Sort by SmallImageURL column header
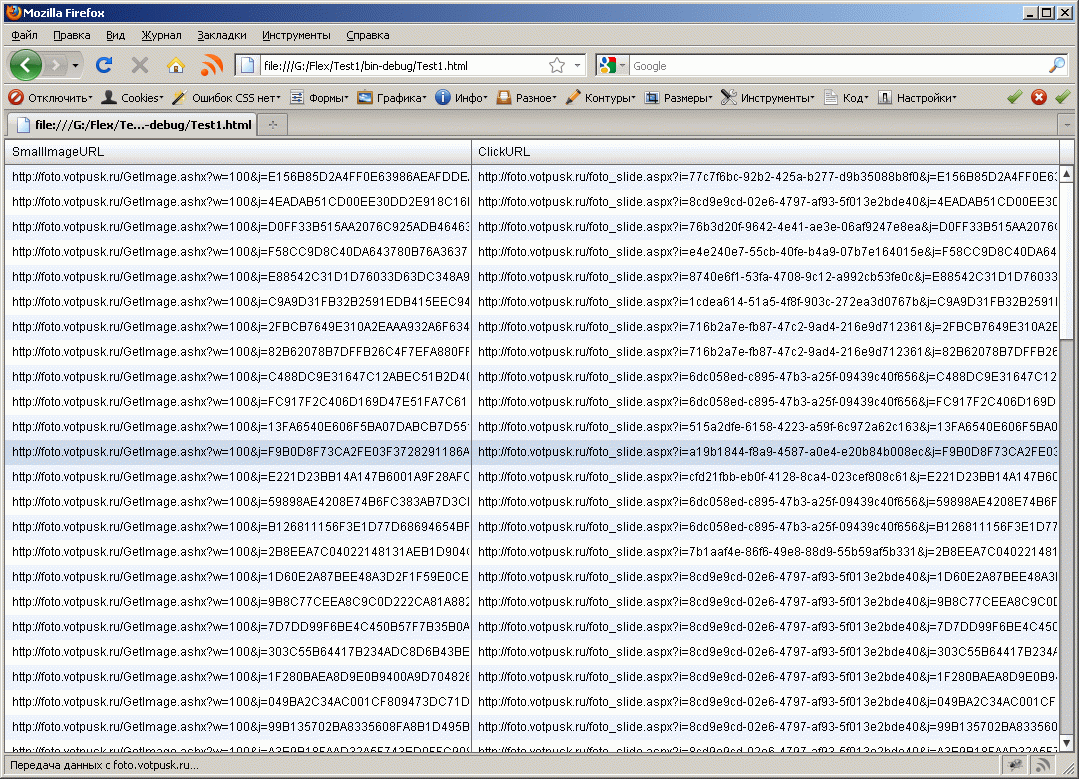This screenshot has width=1079, height=779. click(238, 151)
